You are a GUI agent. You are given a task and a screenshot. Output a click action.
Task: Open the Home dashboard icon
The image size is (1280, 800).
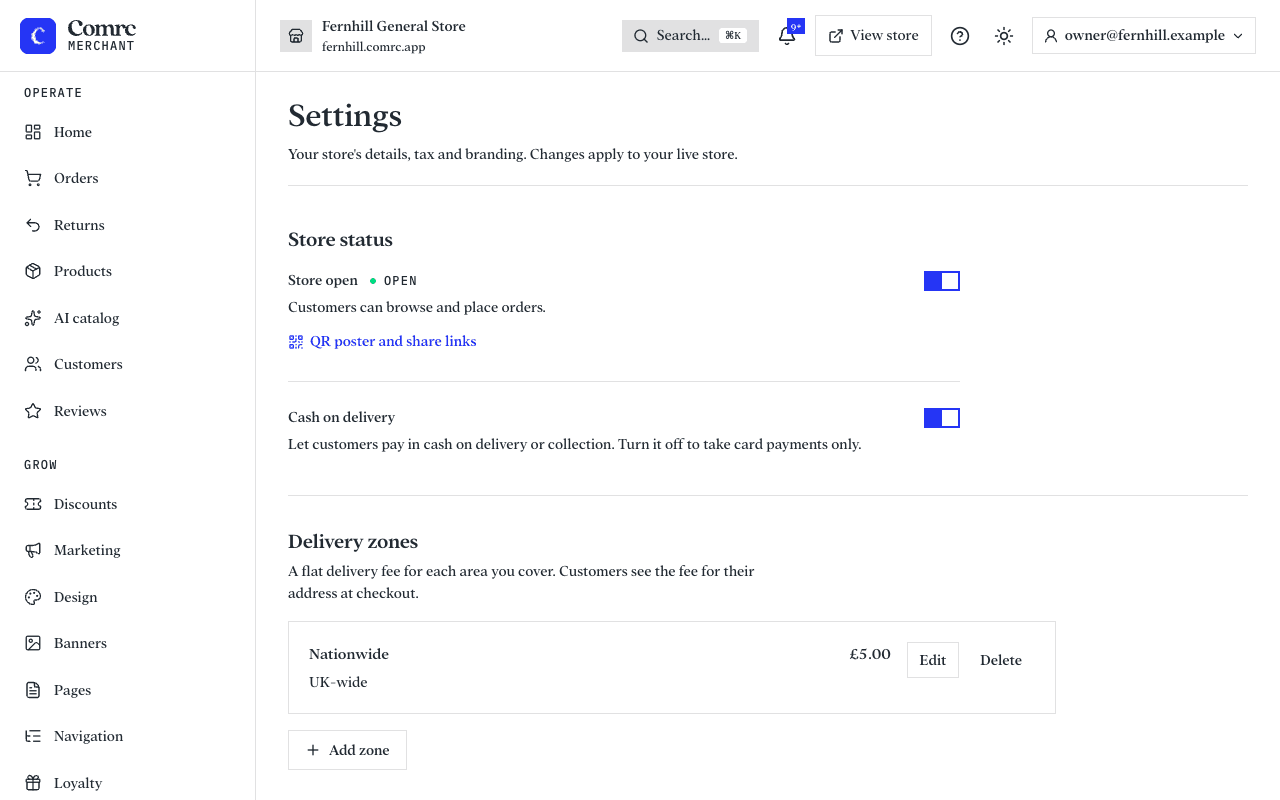coord(33,132)
